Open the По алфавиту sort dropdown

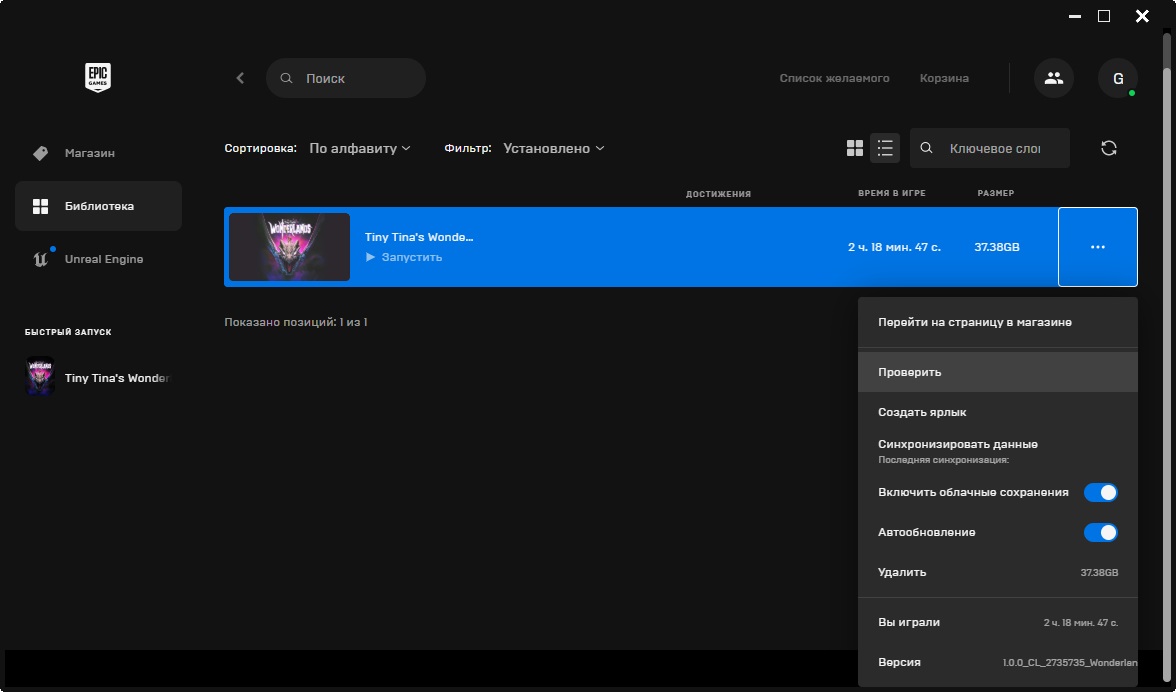360,148
